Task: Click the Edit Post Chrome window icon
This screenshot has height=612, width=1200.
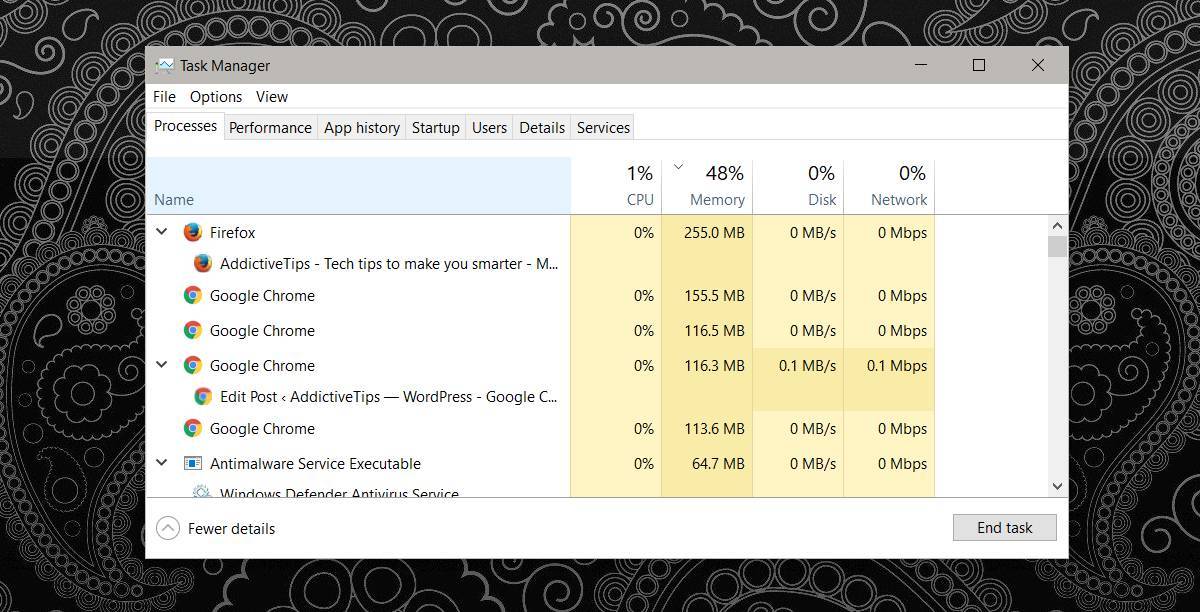Action: (203, 396)
